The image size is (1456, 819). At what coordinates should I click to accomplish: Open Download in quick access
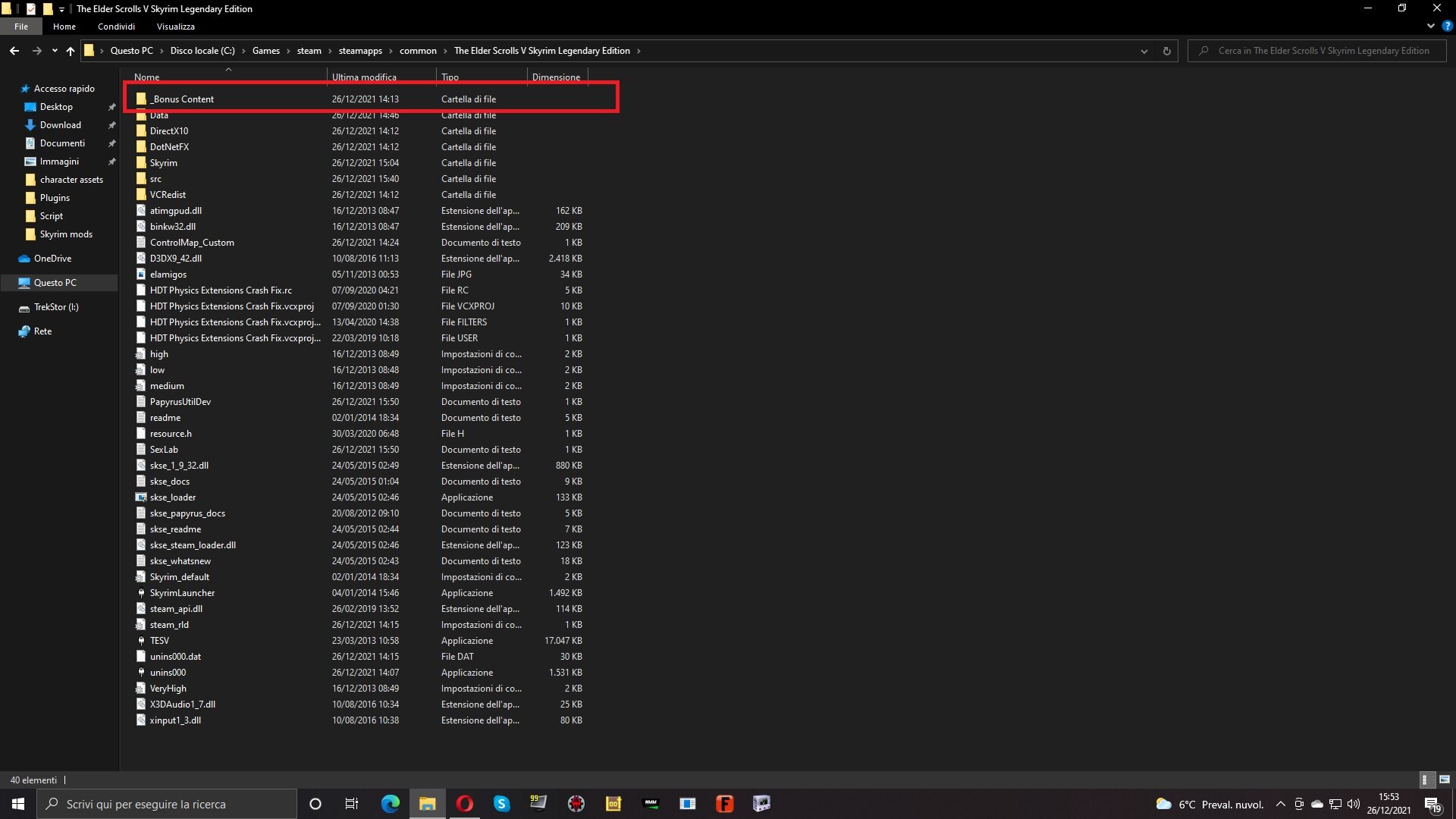pyautogui.click(x=61, y=125)
